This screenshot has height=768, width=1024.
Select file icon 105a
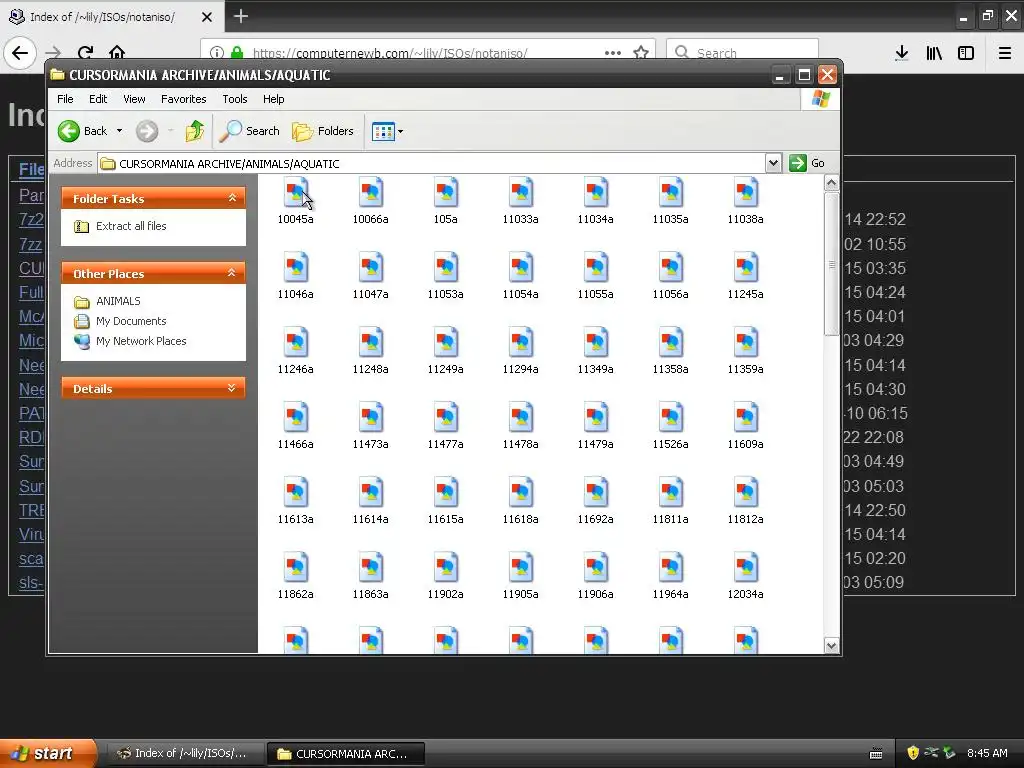(446, 193)
